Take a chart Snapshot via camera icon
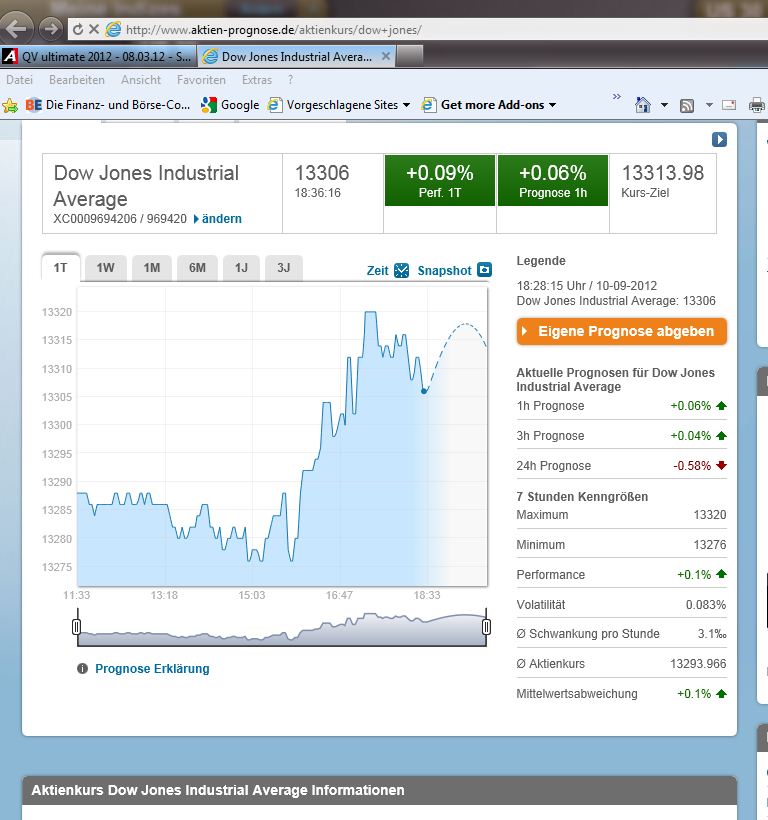The height and width of the screenshot is (820, 768). [485, 270]
